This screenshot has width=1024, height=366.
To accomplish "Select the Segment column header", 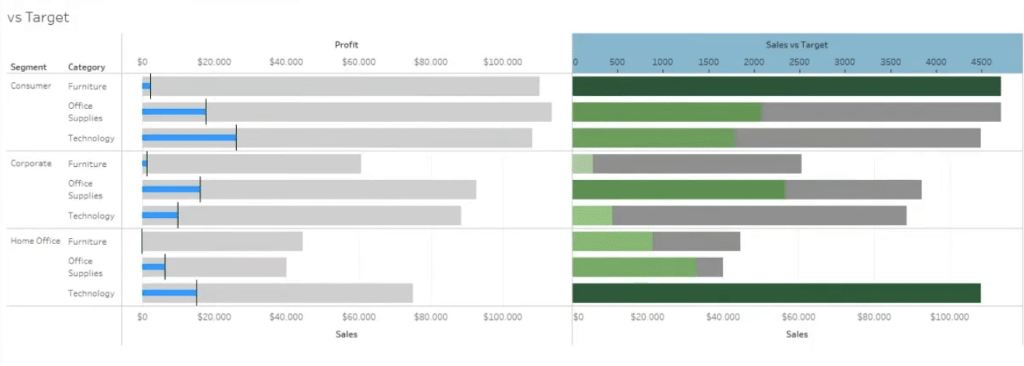I will coord(29,67).
